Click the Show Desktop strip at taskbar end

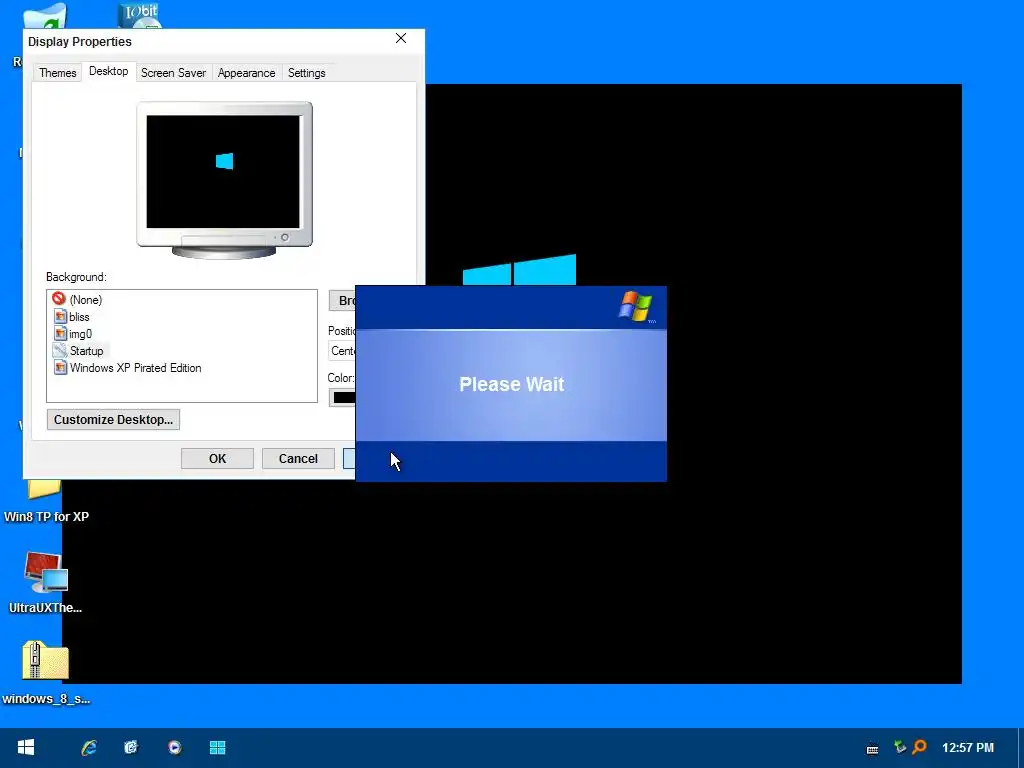[x=1020, y=748]
